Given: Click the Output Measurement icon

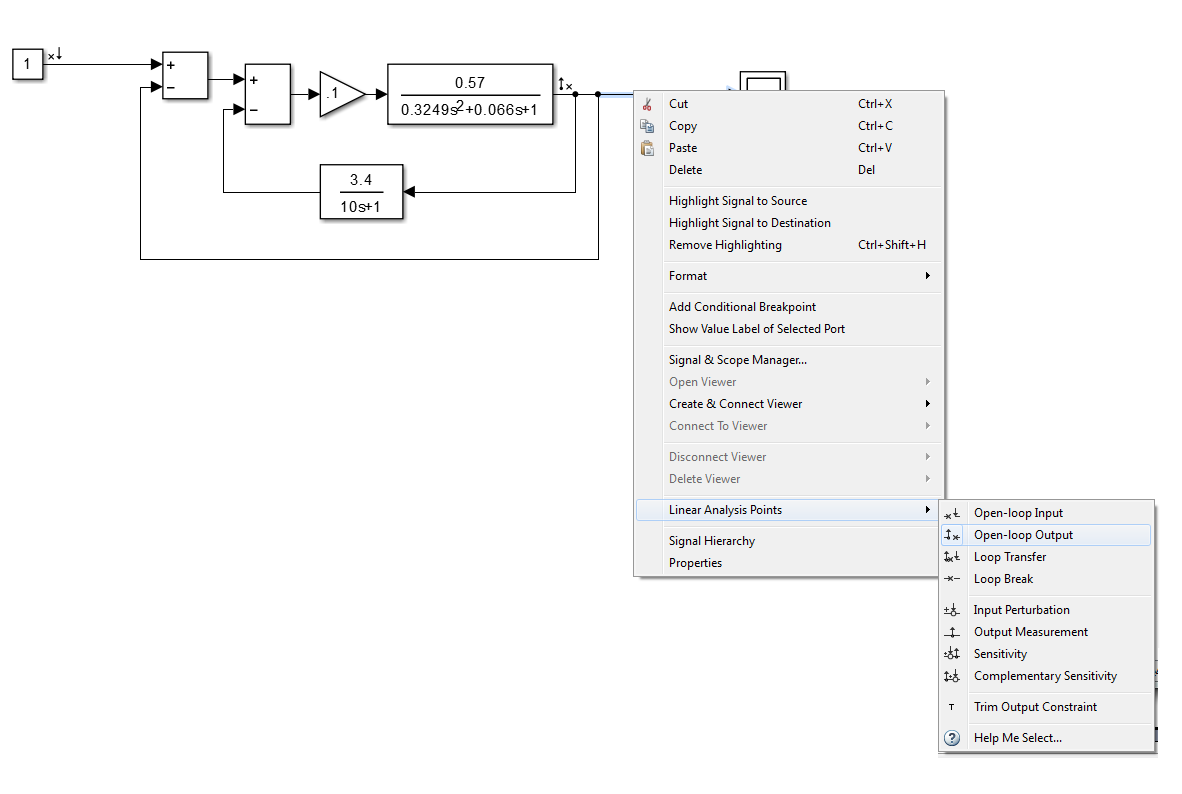Looking at the screenshot, I should point(952,632).
